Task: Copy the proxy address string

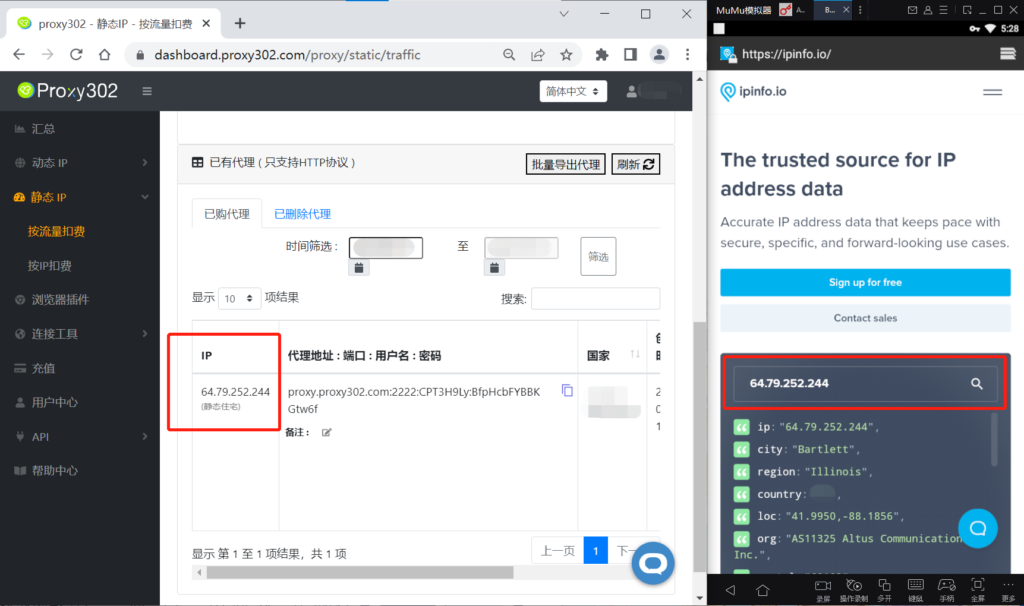Action: 567,391
